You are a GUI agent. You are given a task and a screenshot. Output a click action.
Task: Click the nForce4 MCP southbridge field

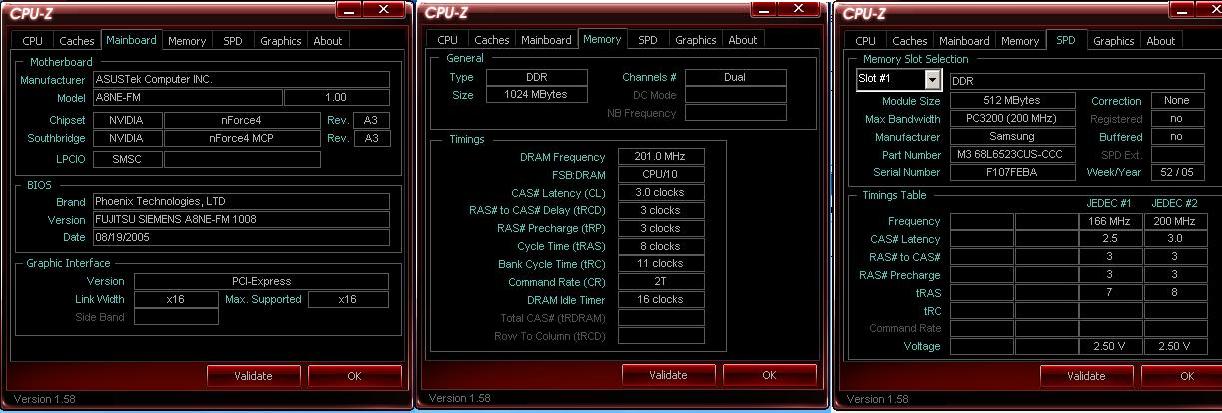242,138
